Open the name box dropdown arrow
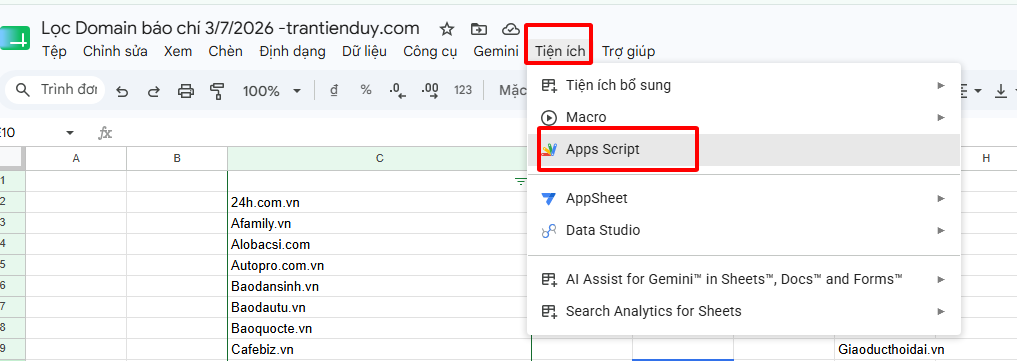This screenshot has width=1017, height=361. coord(70,133)
